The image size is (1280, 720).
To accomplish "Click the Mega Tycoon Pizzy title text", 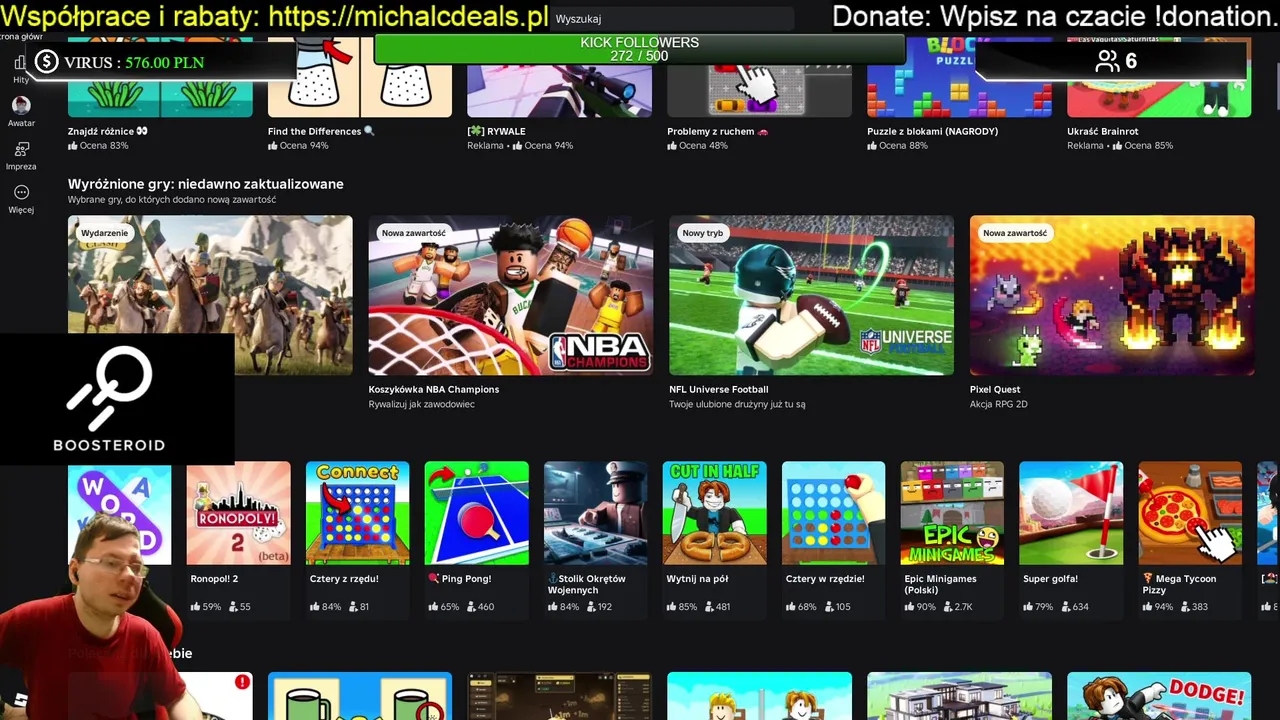I will tap(1179, 584).
